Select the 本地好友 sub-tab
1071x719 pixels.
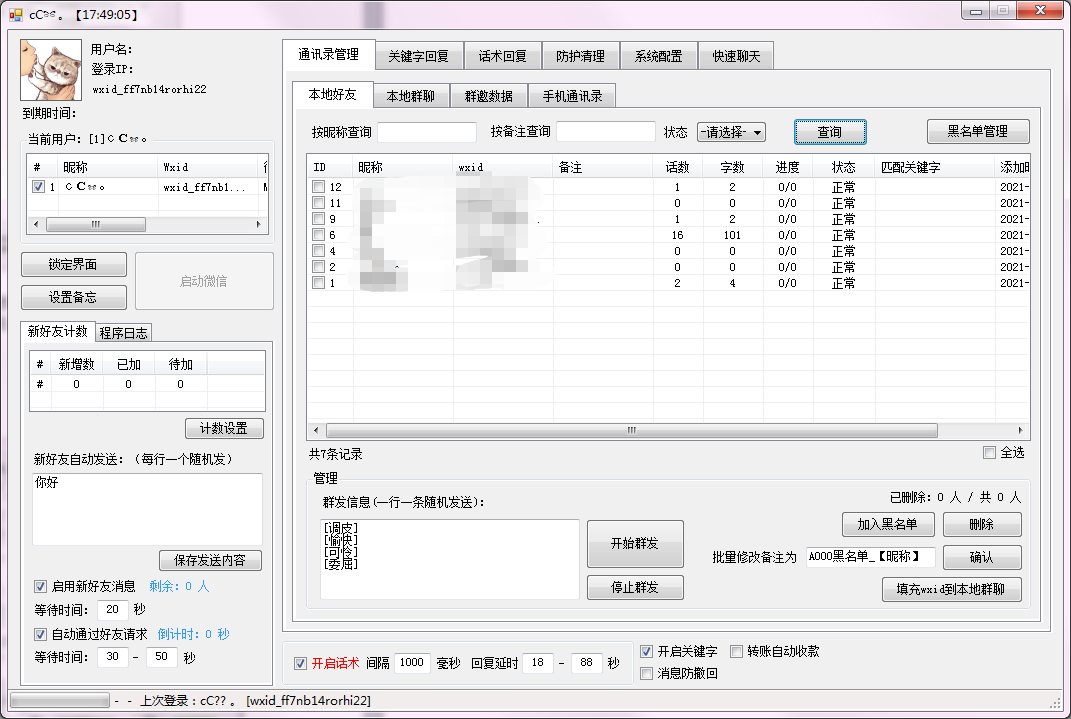333,95
